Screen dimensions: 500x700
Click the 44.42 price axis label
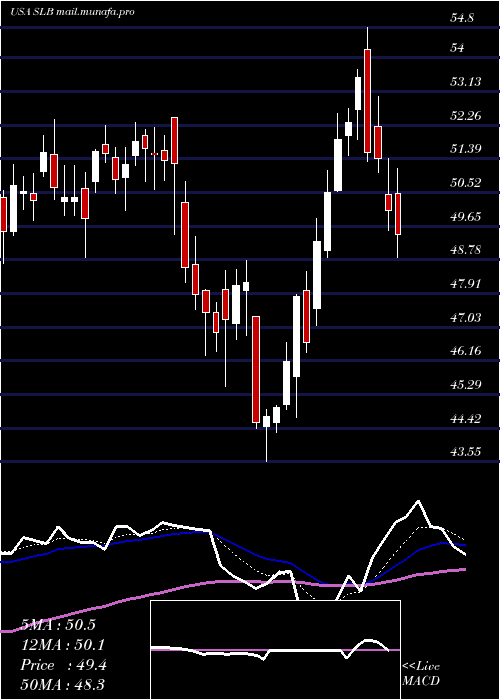(465, 419)
